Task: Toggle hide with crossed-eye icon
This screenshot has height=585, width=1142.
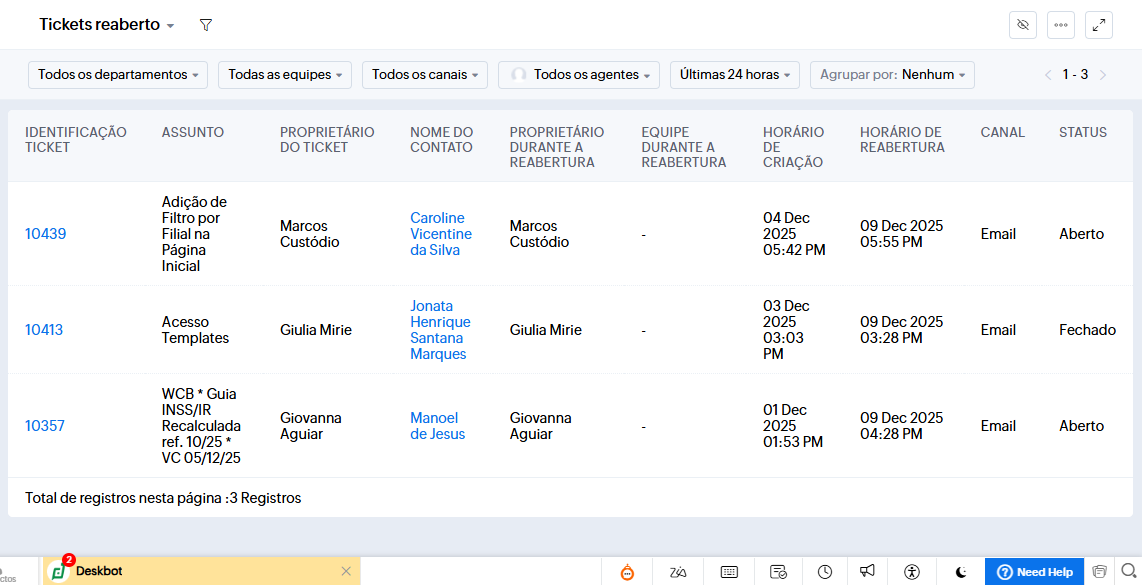Action: [x=1022, y=25]
